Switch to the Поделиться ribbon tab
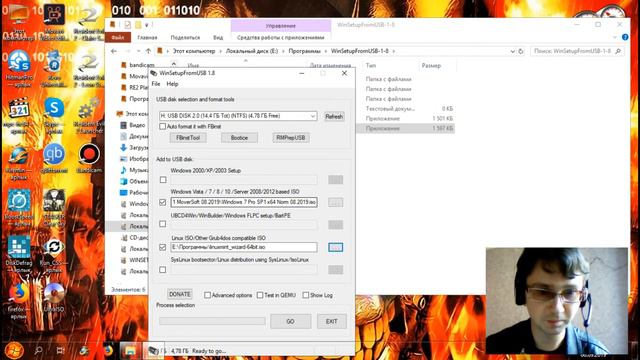 (x=185, y=37)
